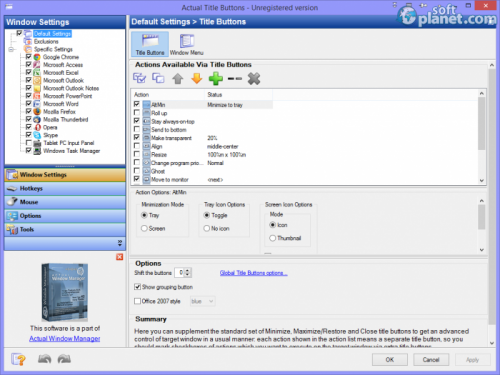Open the Window Menu section icon
Image resolution: width=500 pixels, height=375 pixels.
coord(187,44)
